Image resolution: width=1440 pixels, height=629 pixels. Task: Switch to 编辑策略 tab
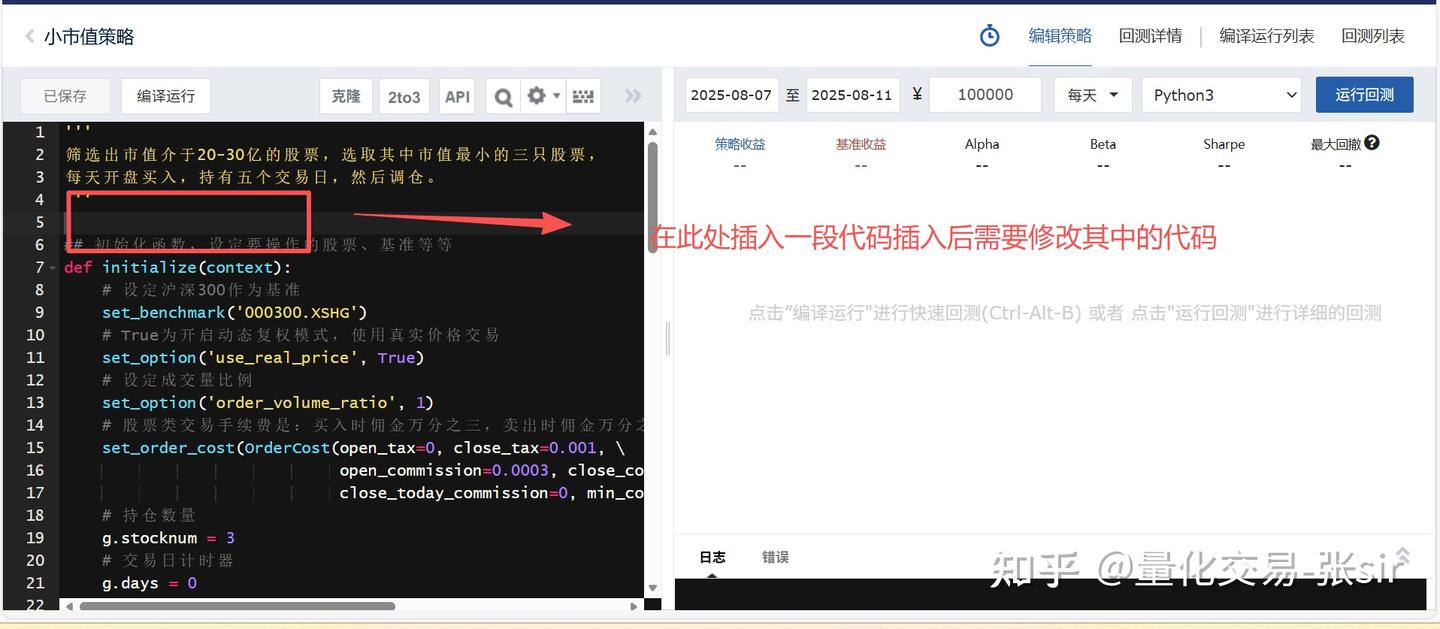click(x=1060, y=36)
